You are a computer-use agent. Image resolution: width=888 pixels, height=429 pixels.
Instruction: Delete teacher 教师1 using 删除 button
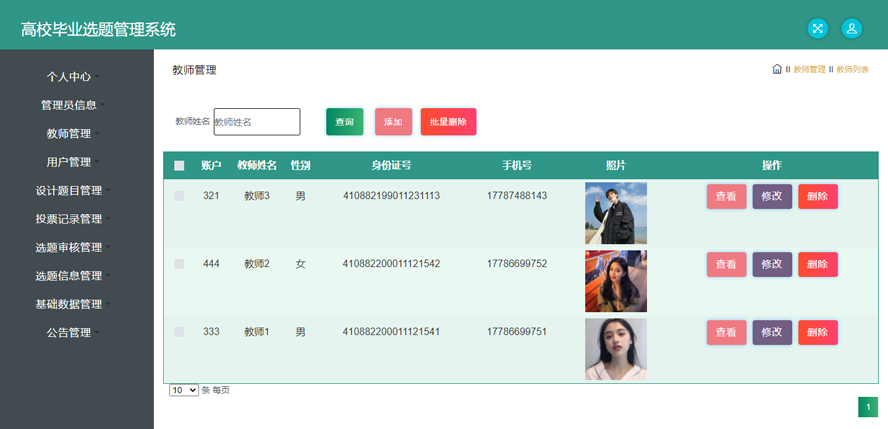tap(817, 332)
